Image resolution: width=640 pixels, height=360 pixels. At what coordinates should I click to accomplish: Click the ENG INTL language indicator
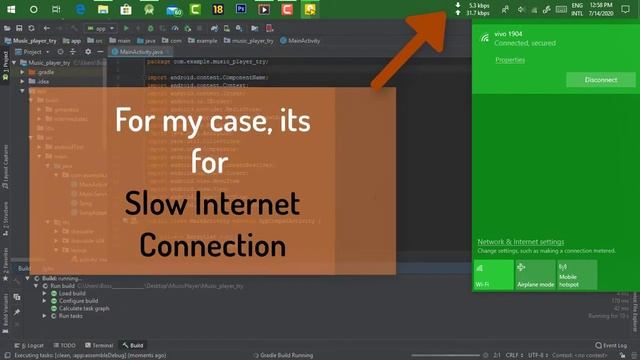pyautogui.click(x=577, y=9)
